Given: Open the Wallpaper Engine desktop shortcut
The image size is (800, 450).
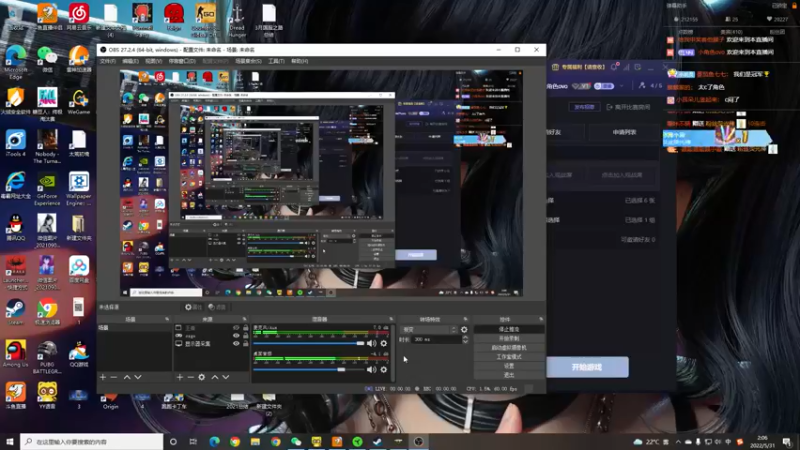Looking at the screenshot, I should coord(79,189).
